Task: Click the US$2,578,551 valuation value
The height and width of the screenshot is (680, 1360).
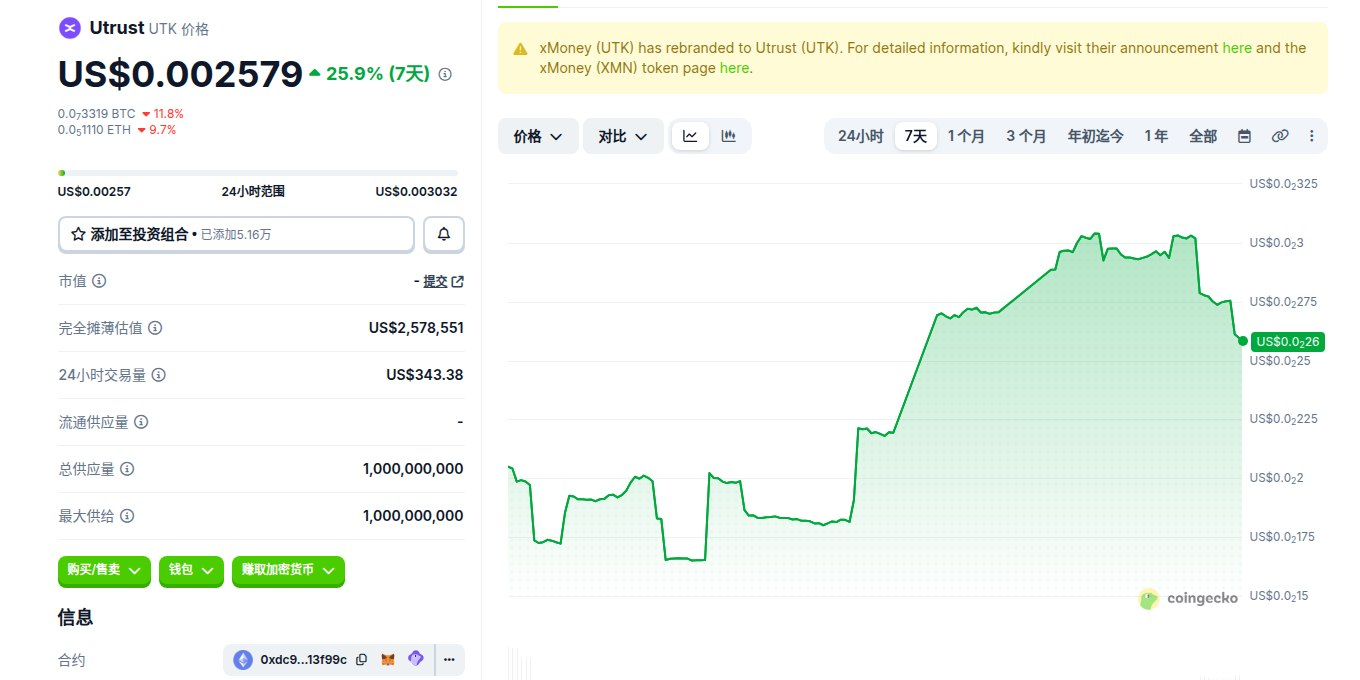Action: click(x=416, y=328)
